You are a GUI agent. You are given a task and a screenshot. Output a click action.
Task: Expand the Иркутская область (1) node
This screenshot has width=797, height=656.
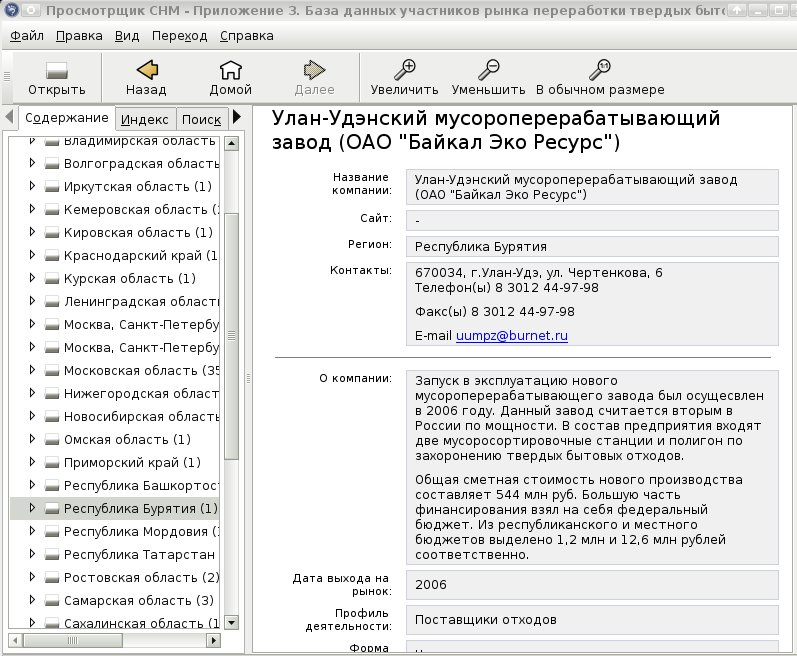[32, 185]
